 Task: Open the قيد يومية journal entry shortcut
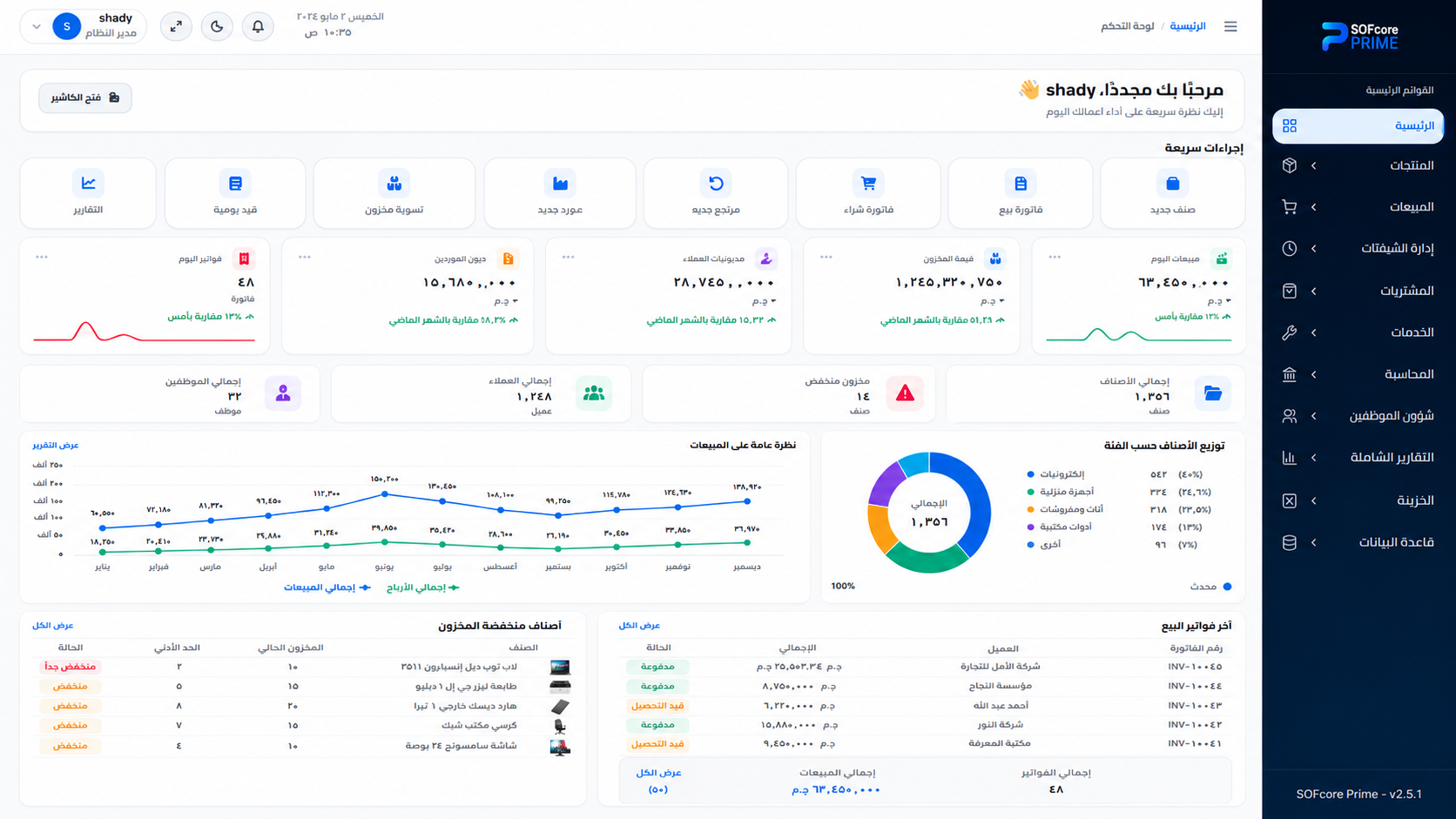[235, 193]
